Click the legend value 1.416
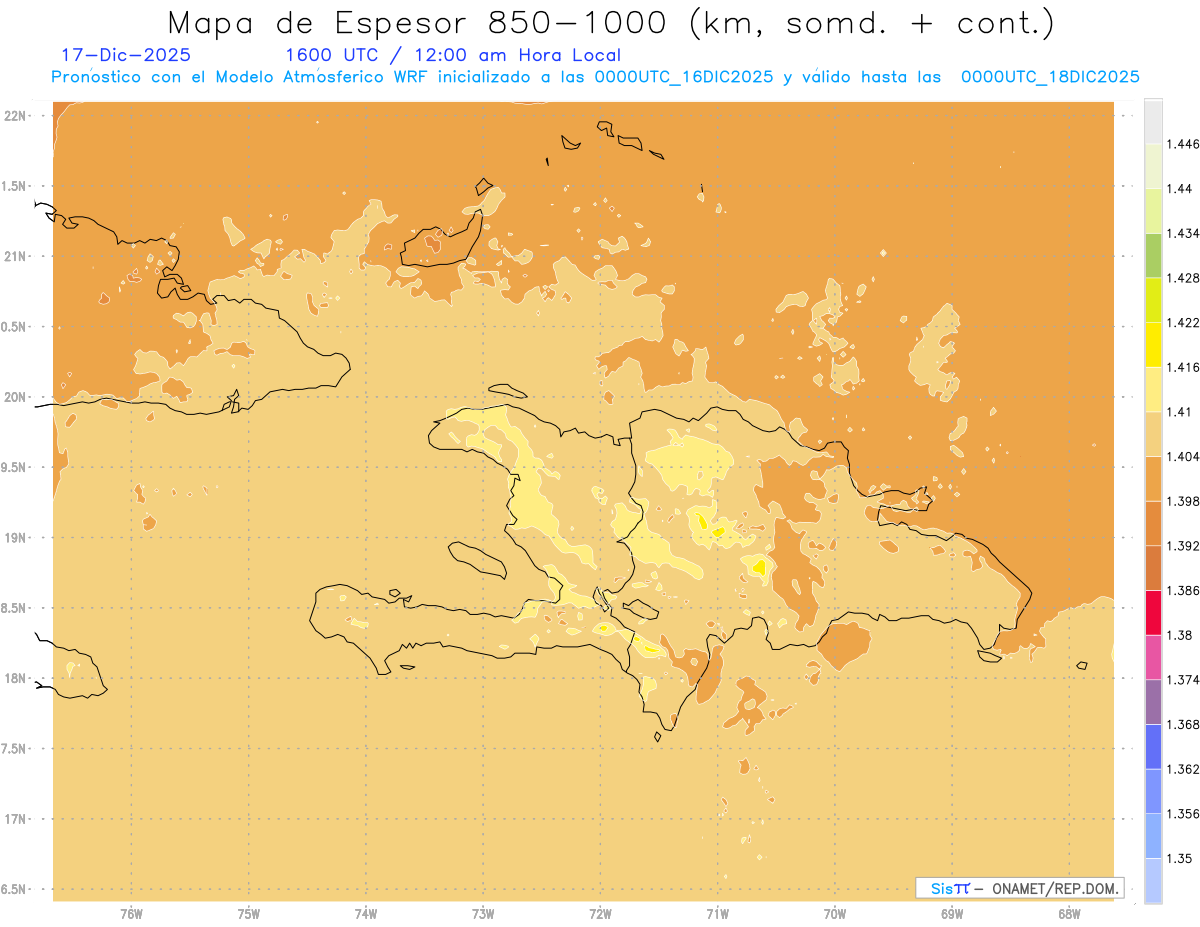Image resolution: width=1200 pixels, height=927 pixels. click(1184, 367)
